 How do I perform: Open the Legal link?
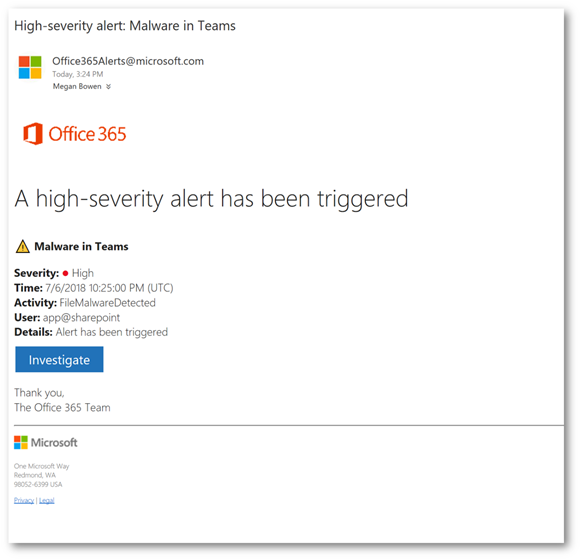(x=47, y=500)
